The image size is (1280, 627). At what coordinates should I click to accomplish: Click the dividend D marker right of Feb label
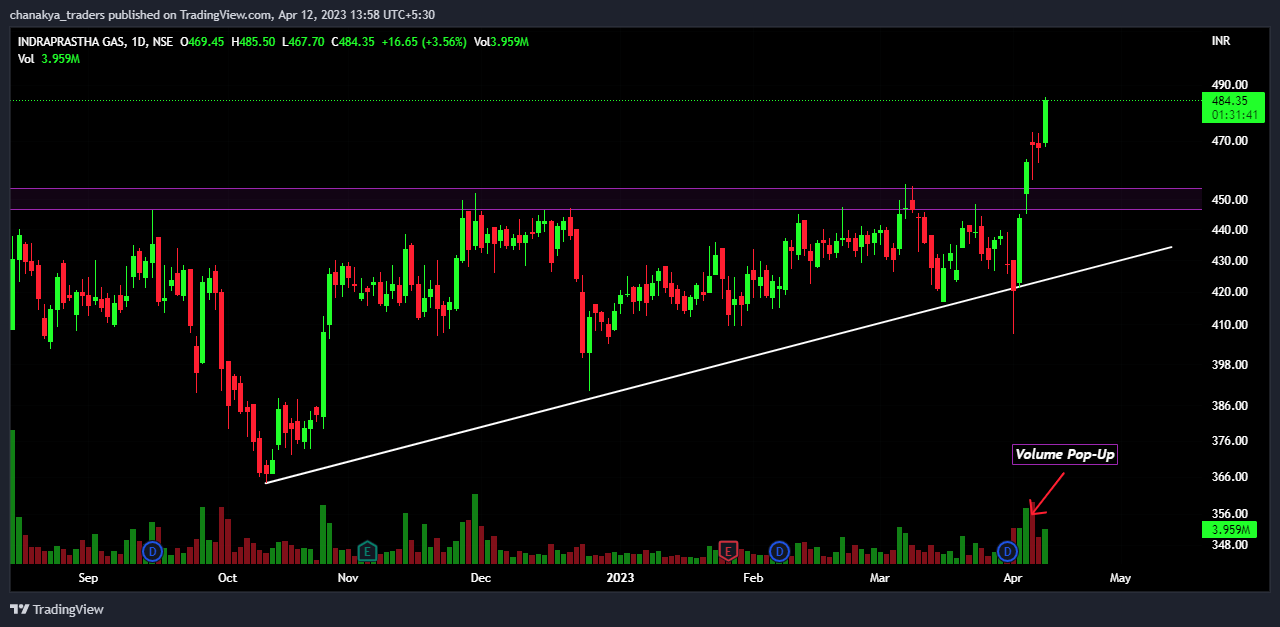[780, 551]
